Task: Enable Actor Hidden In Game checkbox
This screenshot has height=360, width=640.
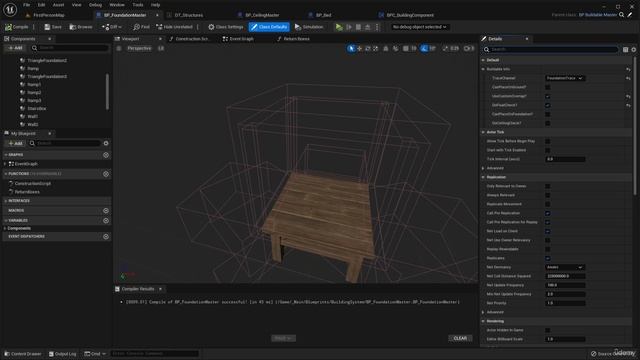Action: tap(548, 330)
